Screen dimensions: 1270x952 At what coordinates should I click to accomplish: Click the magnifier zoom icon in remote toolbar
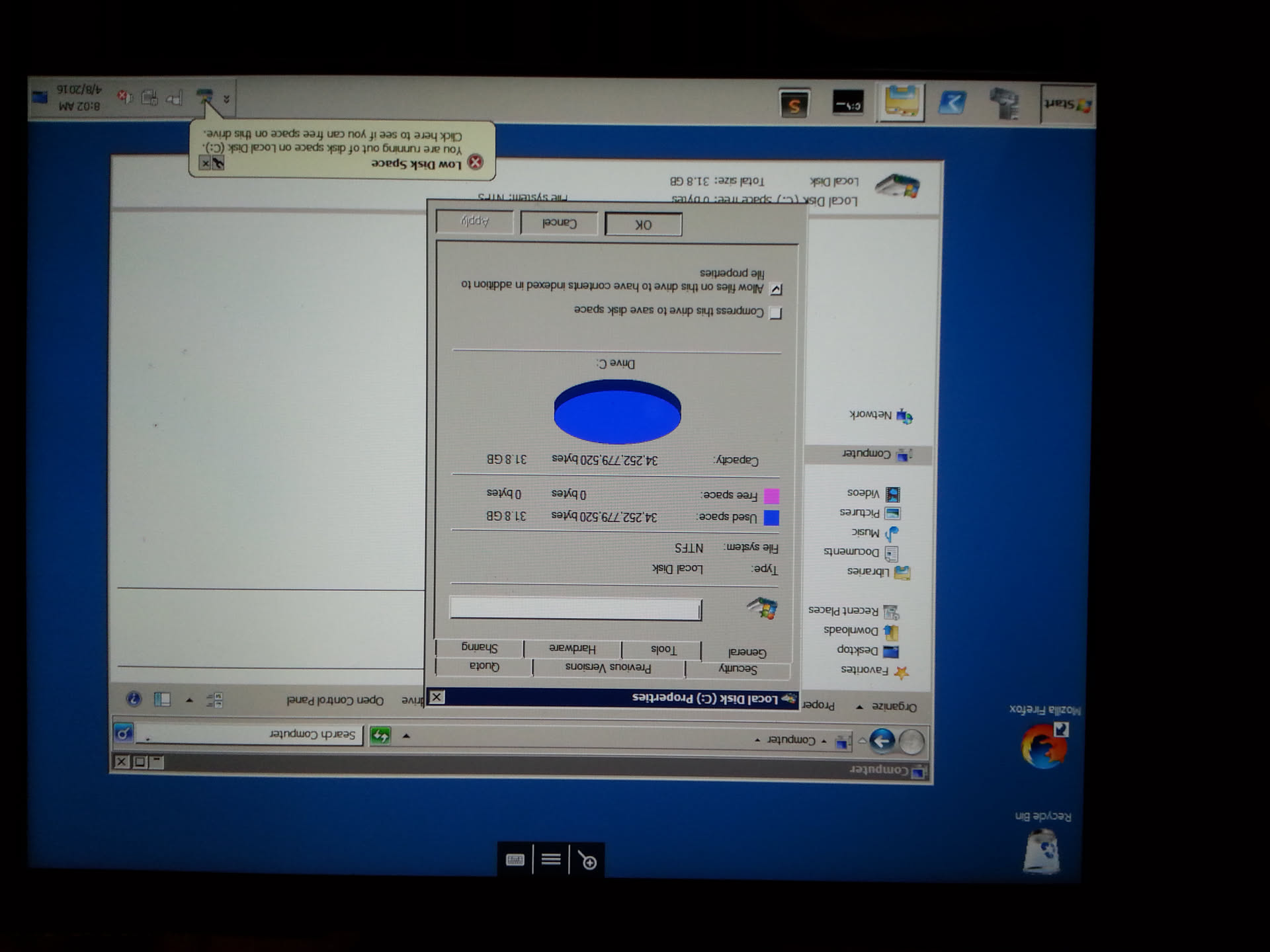[x=587, y=859]
